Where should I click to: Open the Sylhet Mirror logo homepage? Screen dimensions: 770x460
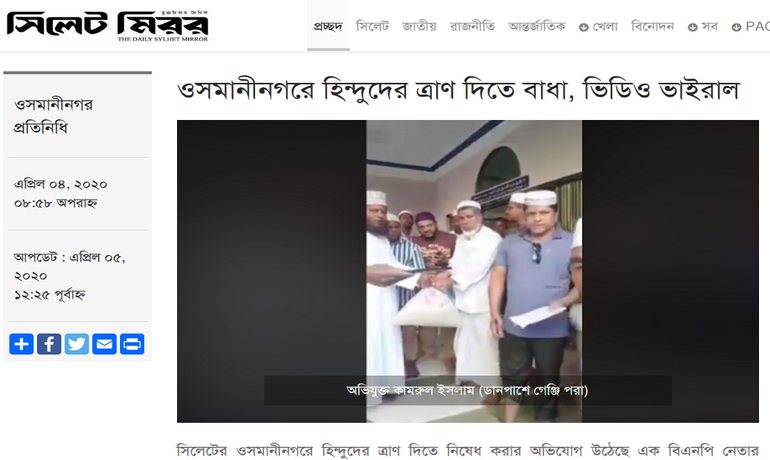pos(108,26)
